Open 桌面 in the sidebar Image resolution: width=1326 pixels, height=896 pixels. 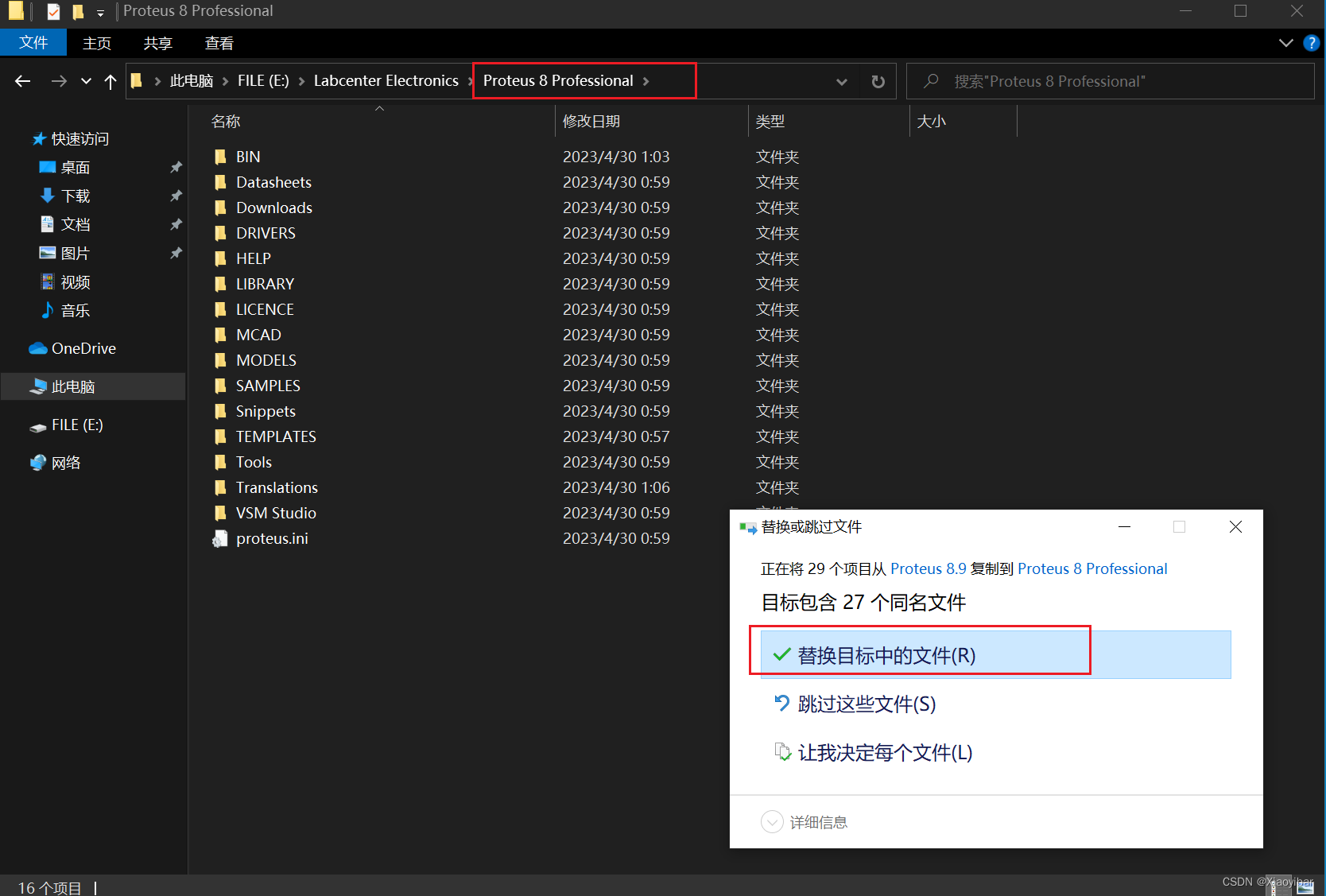[x=76, y=167]
